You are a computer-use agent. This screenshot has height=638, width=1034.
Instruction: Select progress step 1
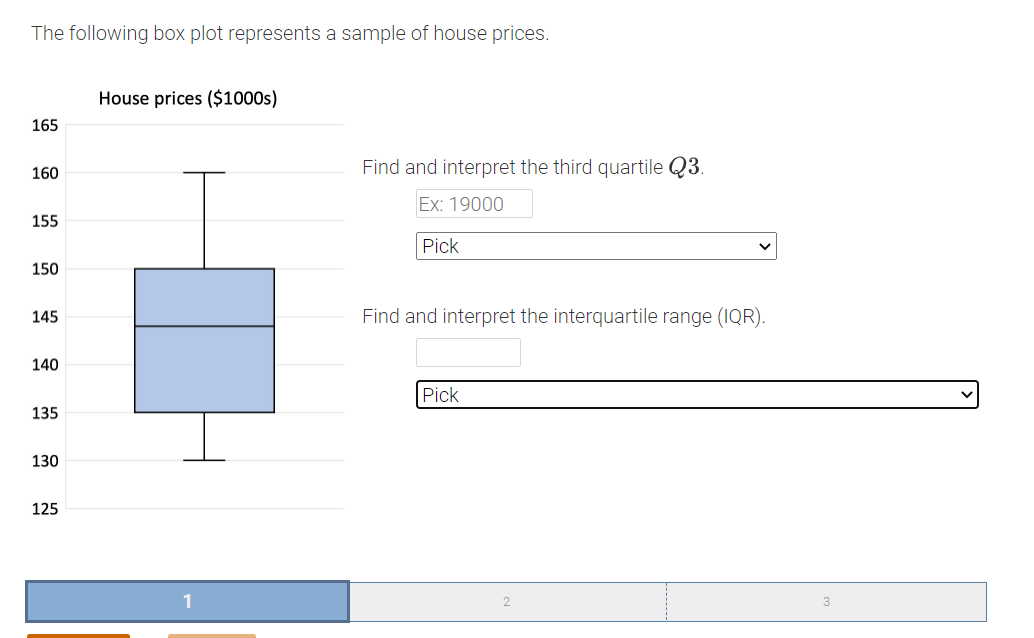[187, 601]
